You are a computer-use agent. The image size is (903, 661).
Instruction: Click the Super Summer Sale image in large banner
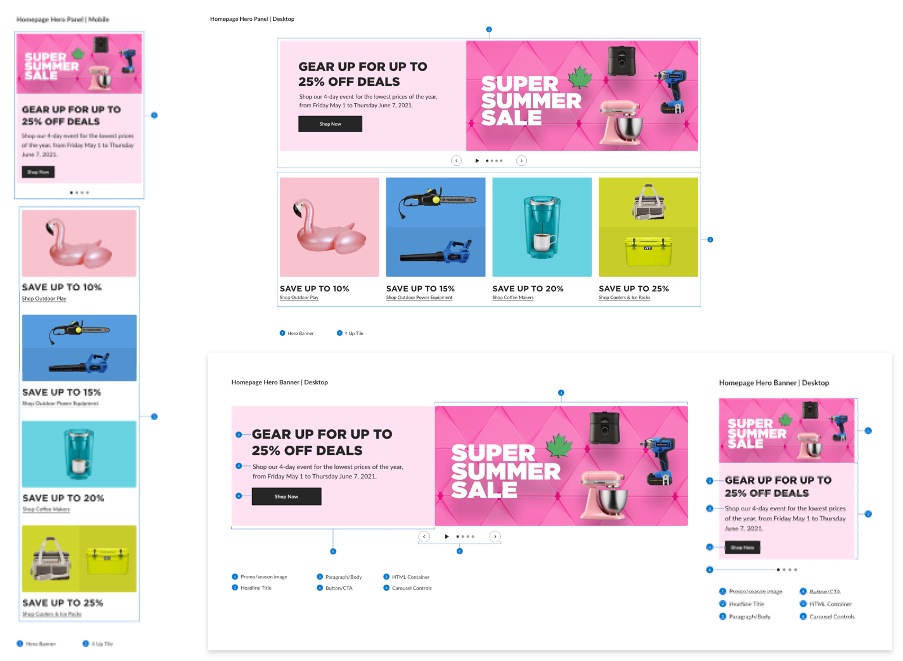click(x=561, y=466)
